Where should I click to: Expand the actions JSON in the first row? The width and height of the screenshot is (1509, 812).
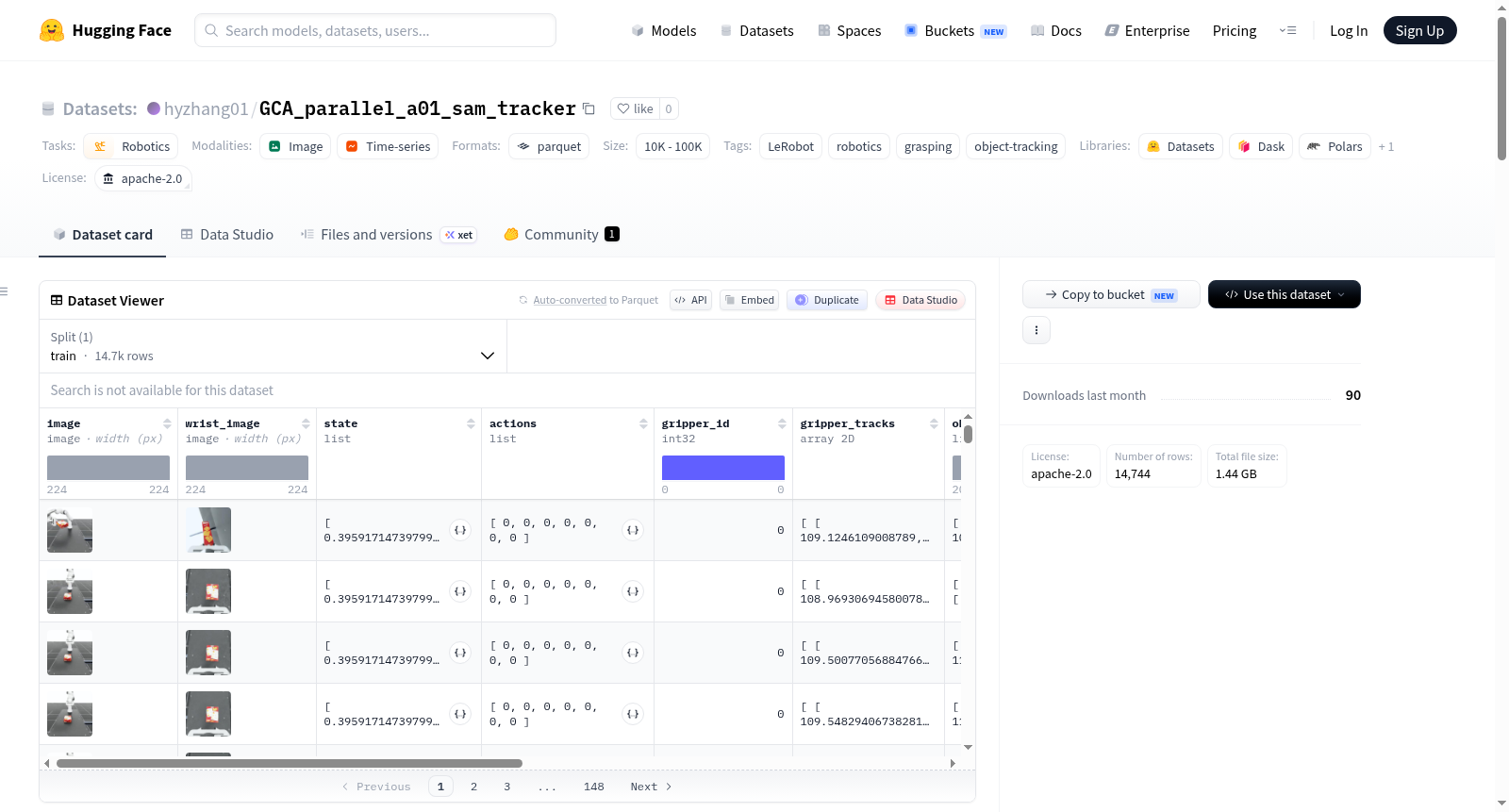pos(633,530)
